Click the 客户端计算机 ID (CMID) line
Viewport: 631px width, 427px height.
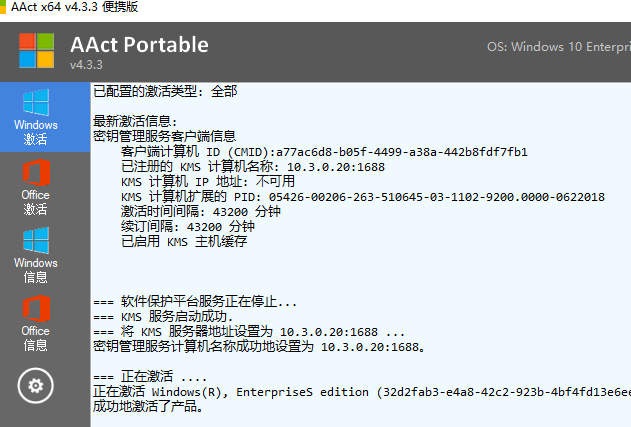coord(324,152)
